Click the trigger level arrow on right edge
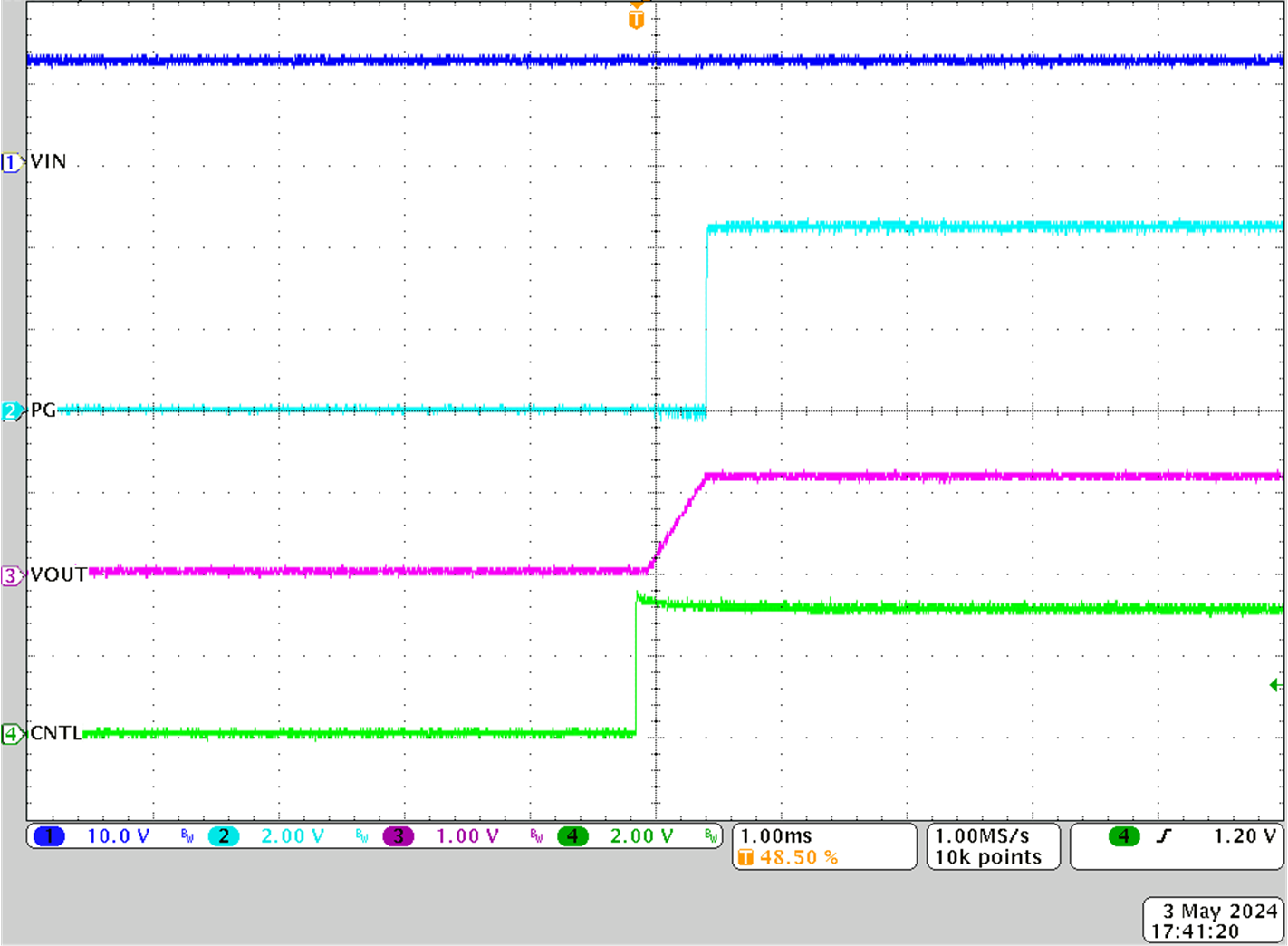Image resolution: width=1288 pixels, height=946 pixels. point(1275,683)
